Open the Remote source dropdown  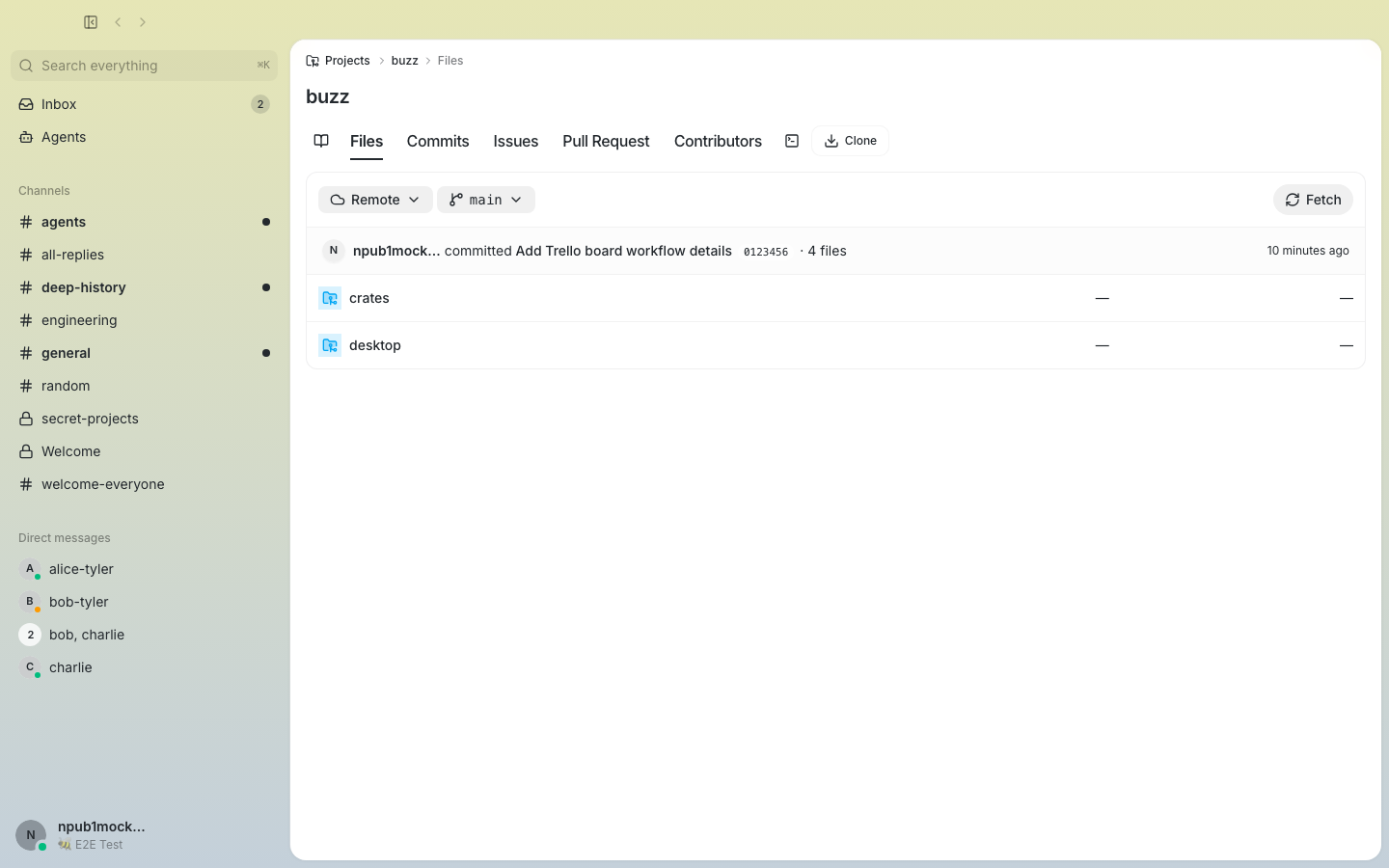tap(375, 200)
